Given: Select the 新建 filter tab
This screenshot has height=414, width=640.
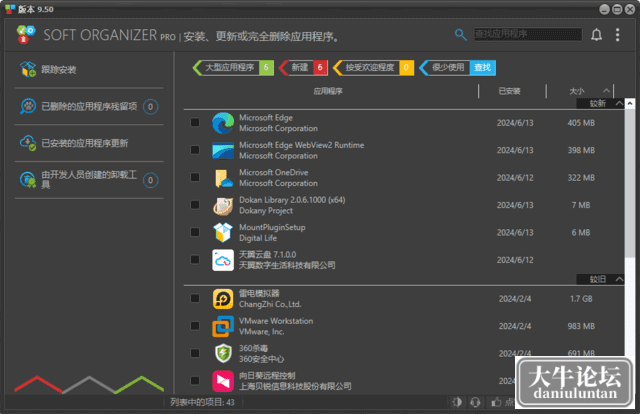Looking at the screenshot, I should pyautogui.click(x=303, y=67).
